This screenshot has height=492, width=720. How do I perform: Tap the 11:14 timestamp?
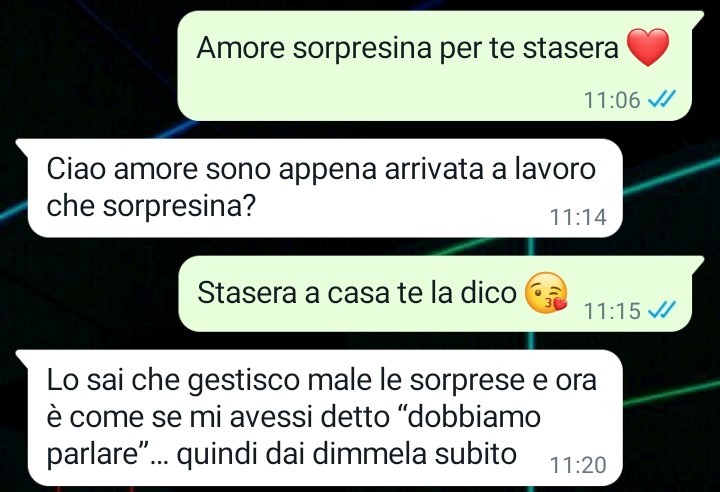tap(578, 217)
